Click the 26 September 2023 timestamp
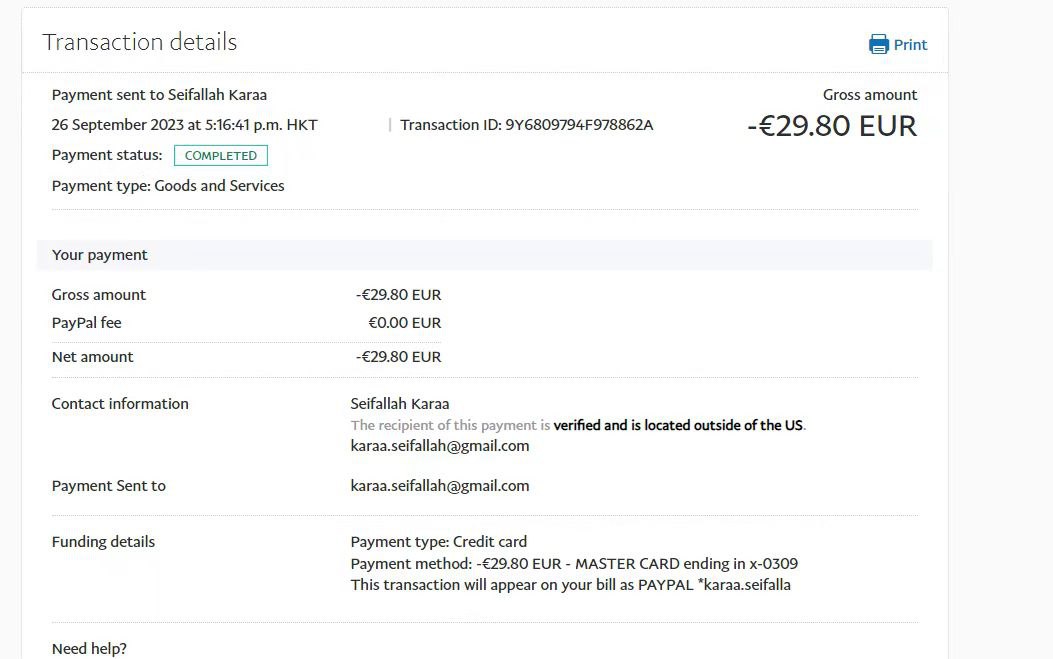Image resolution: width=1053 pixels, height=659 pixels. [x=184, y=125]
